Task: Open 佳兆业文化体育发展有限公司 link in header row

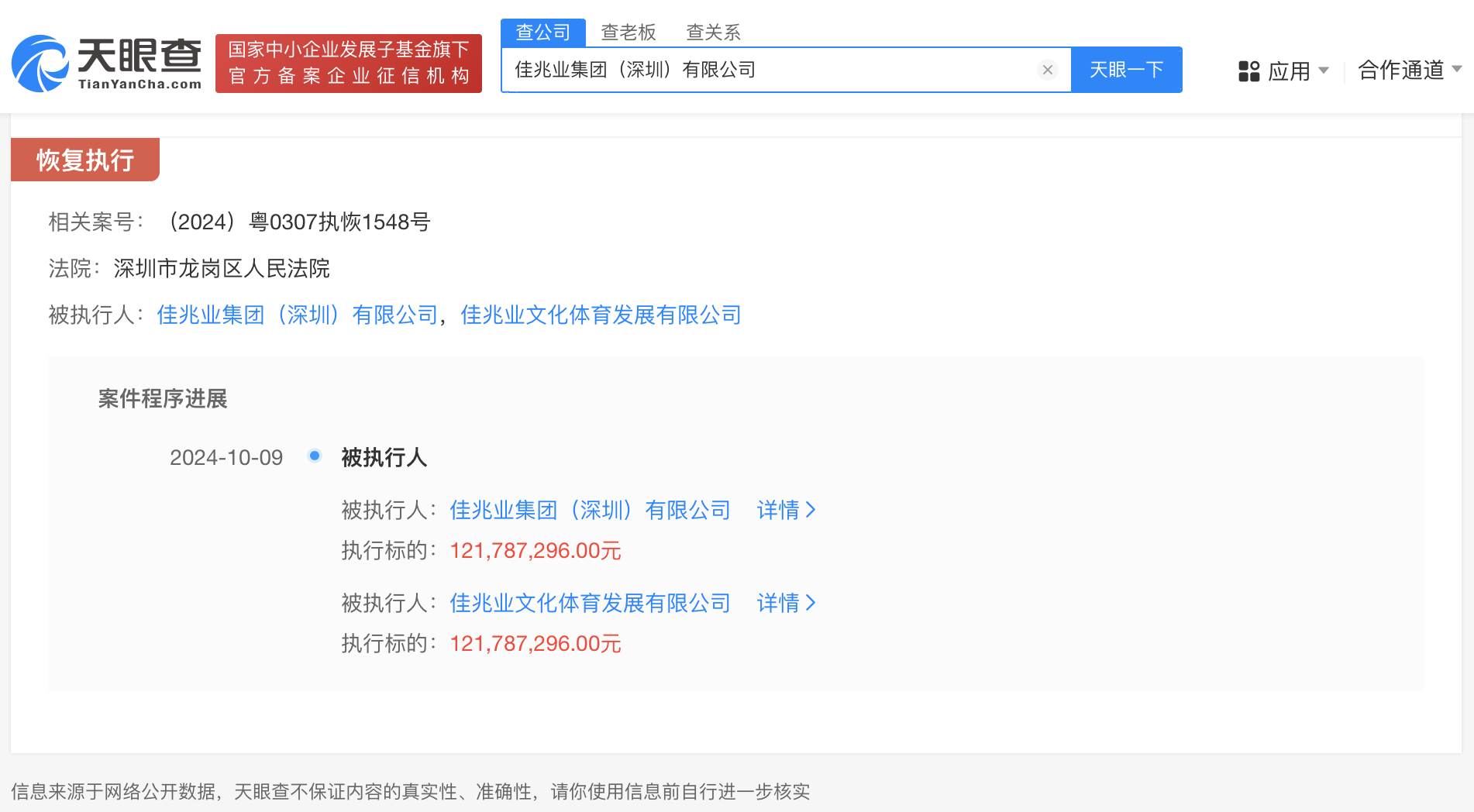Action: tap(601, 315)
